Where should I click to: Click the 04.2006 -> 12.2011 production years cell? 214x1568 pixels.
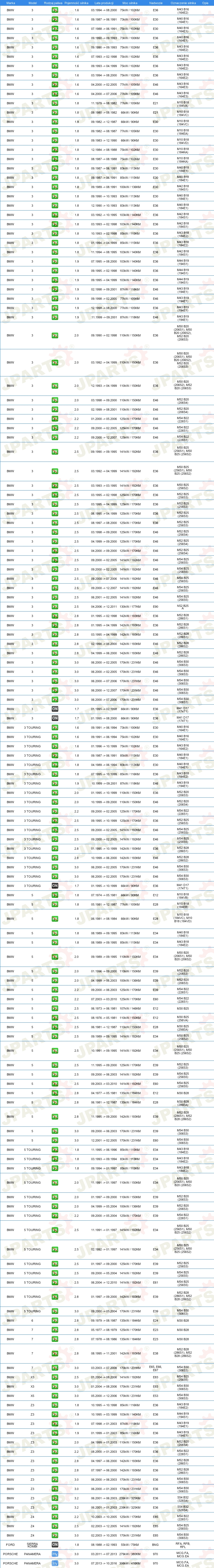pyautogui.click(x=104, y=606)
